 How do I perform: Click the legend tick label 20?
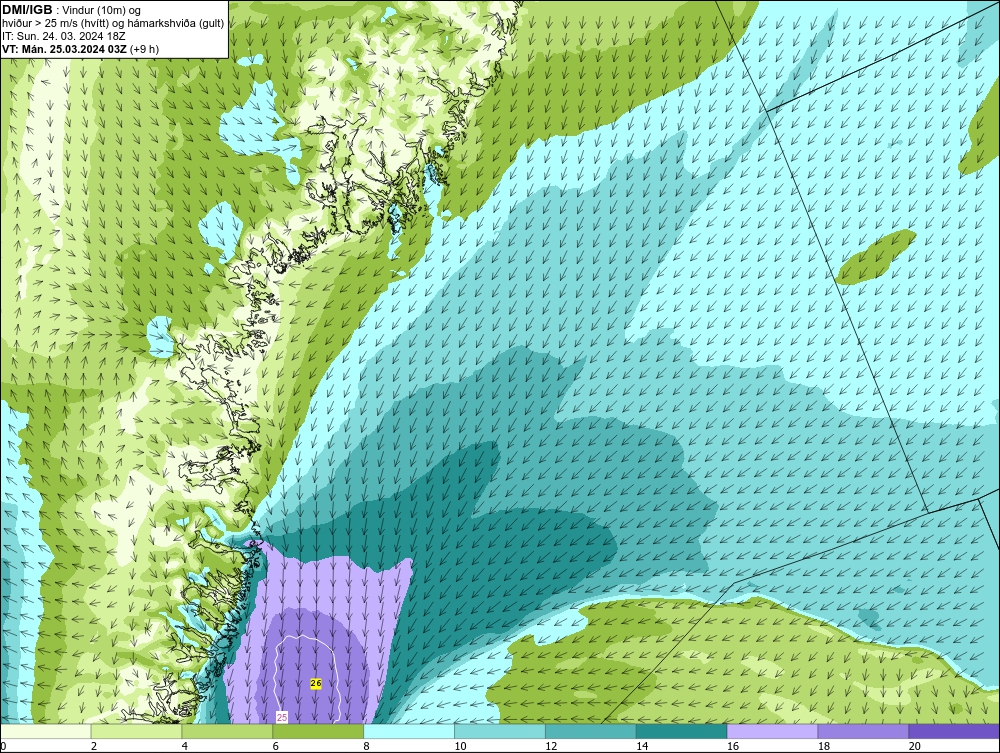pos(914,746)
